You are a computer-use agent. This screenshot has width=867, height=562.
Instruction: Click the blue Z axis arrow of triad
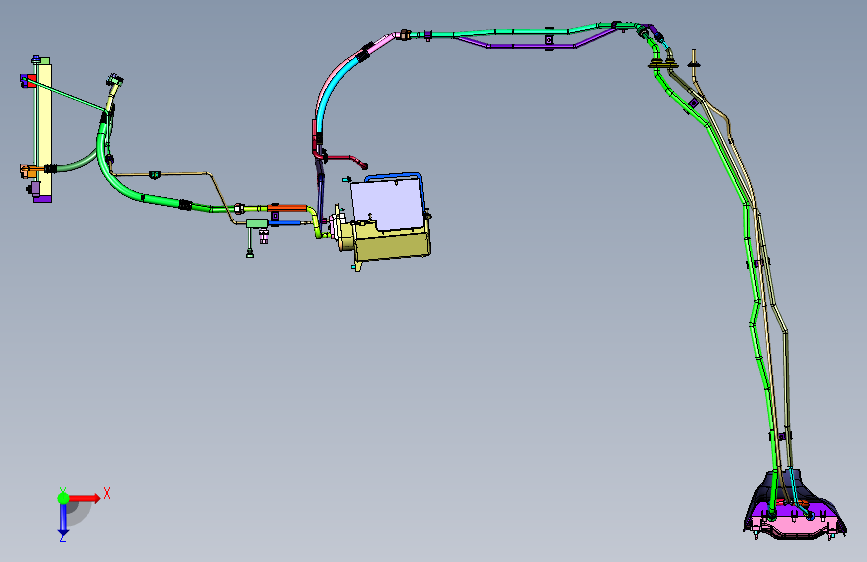pos(63,520)
